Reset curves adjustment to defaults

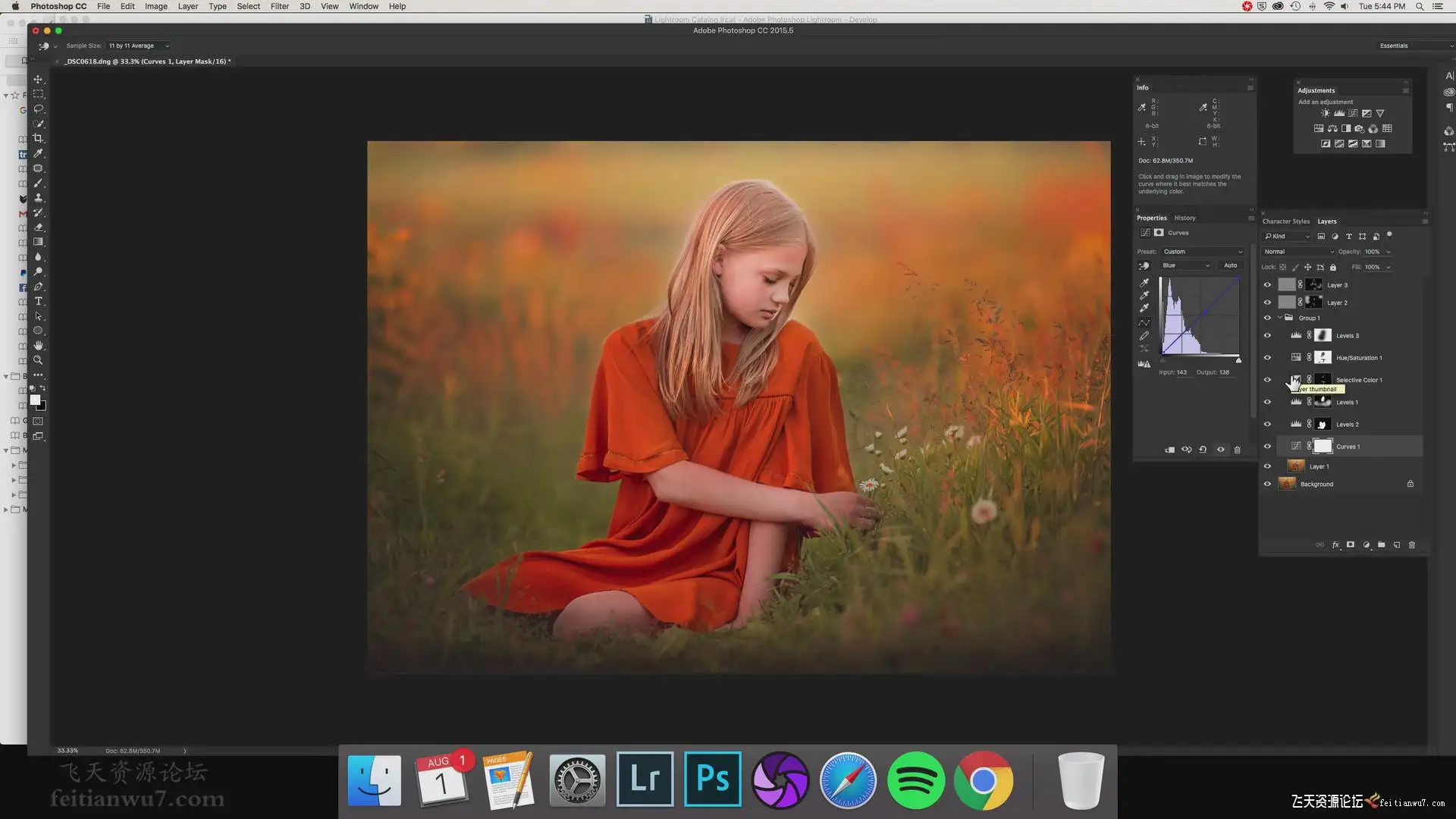1203,450
